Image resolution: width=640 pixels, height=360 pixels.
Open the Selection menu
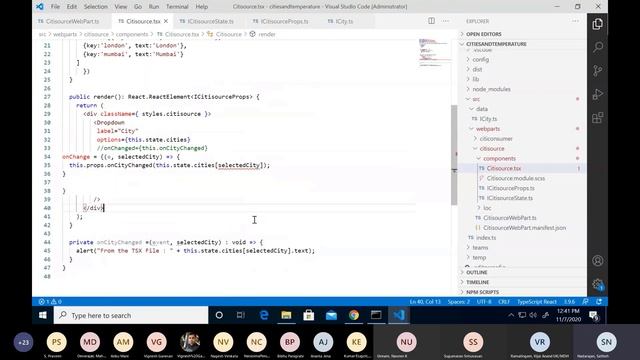point(96,7)
